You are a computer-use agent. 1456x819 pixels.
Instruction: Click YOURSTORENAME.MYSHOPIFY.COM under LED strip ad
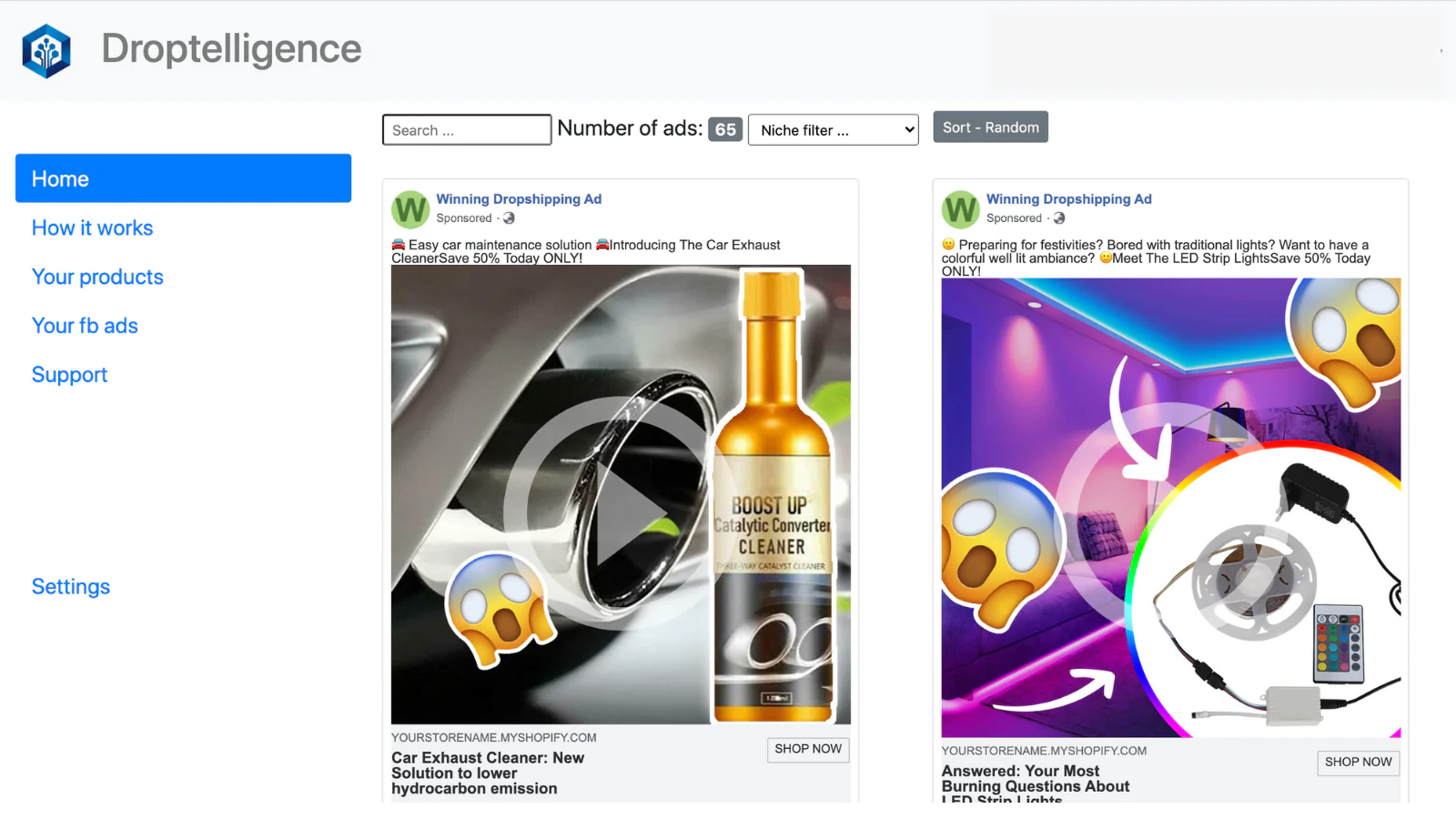(x=1044, y=752)
